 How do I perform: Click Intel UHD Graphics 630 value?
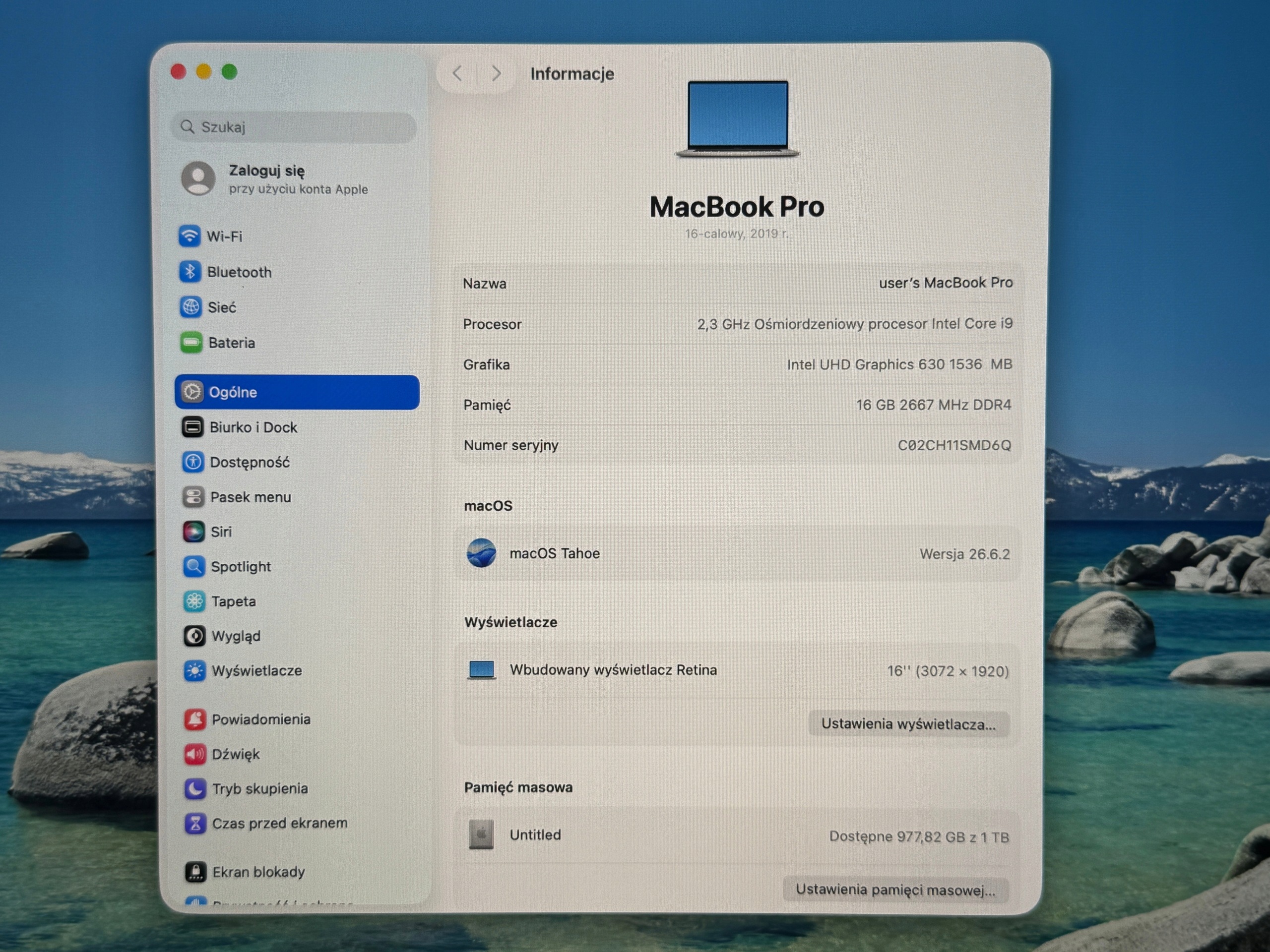tap(900, 364)
